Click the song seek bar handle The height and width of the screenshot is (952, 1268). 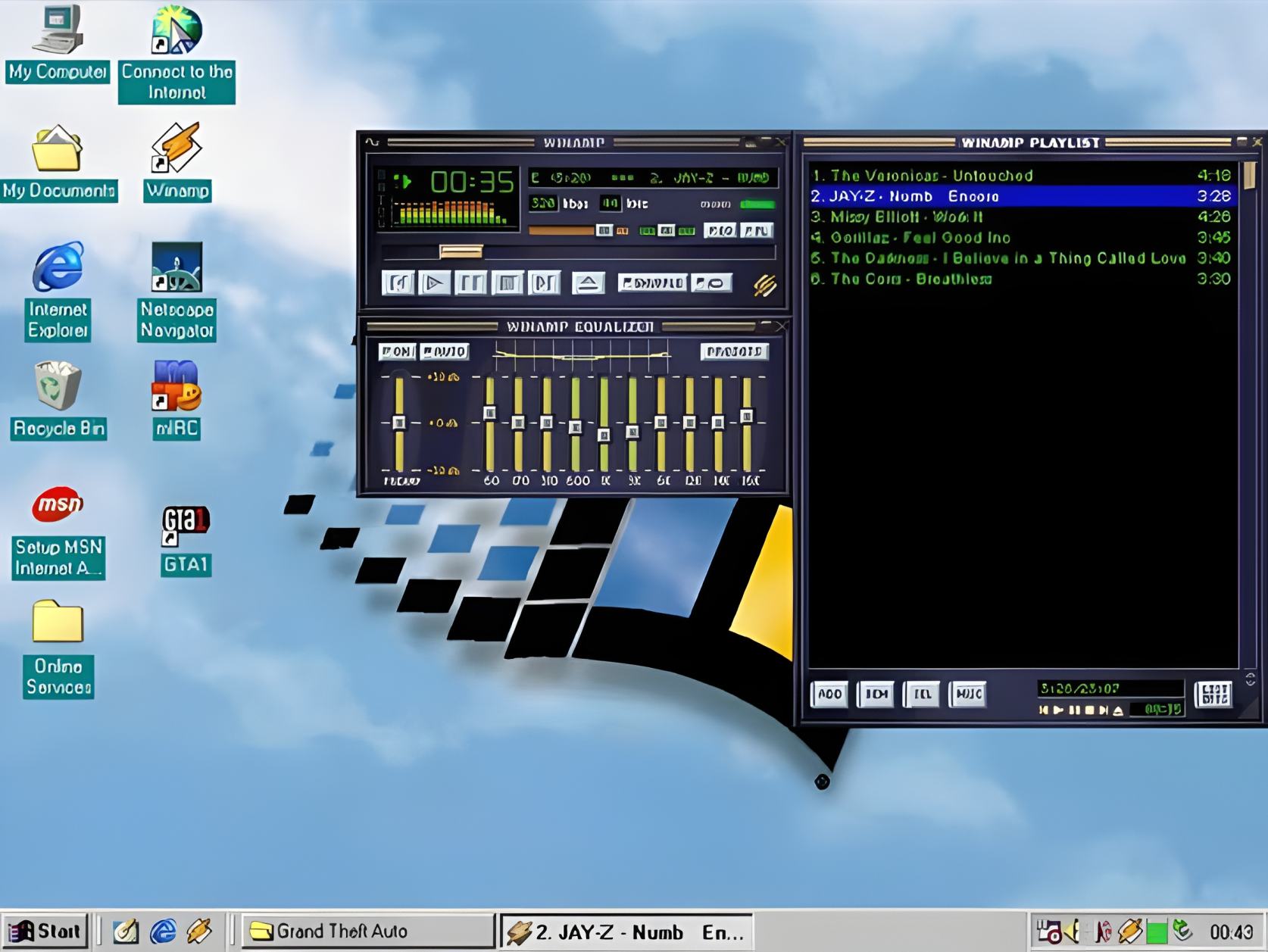click(461, 251)
